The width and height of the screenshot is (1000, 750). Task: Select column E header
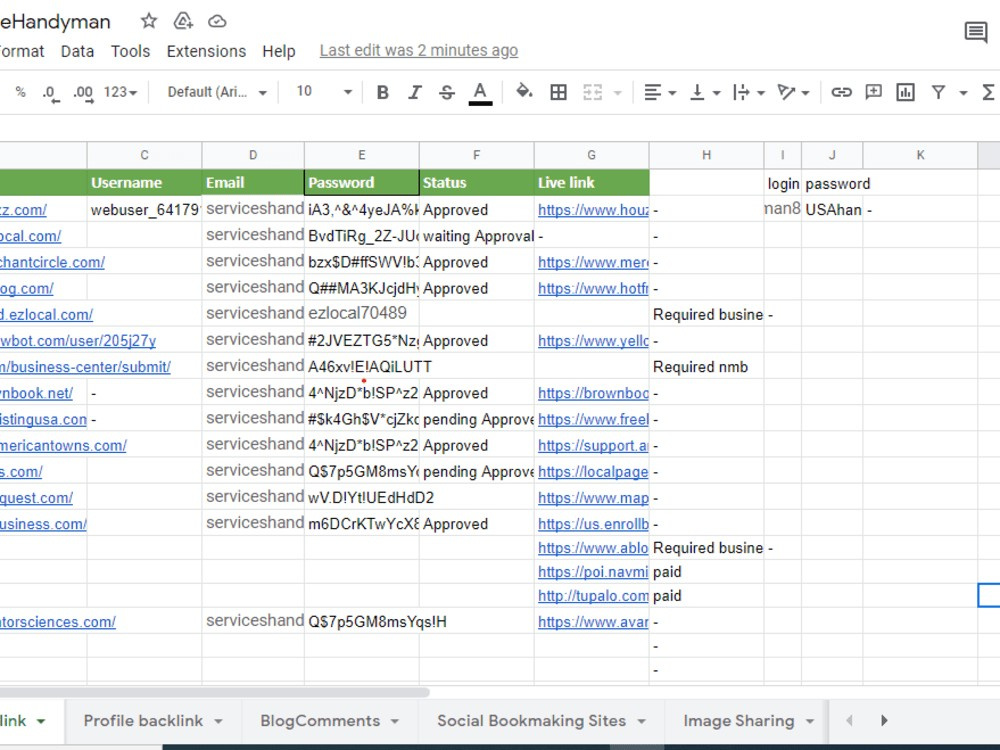[362, 155]
